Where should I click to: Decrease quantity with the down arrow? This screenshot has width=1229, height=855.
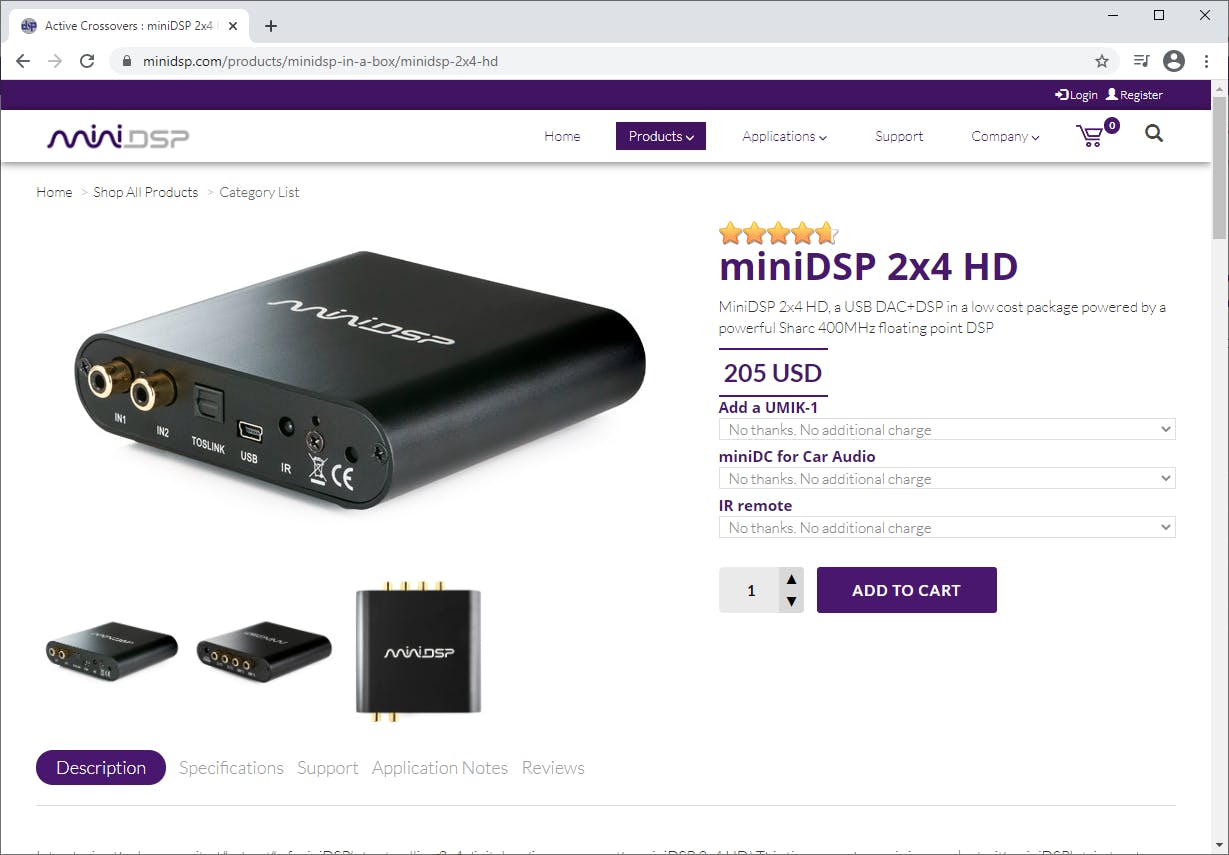click(791, 601)
